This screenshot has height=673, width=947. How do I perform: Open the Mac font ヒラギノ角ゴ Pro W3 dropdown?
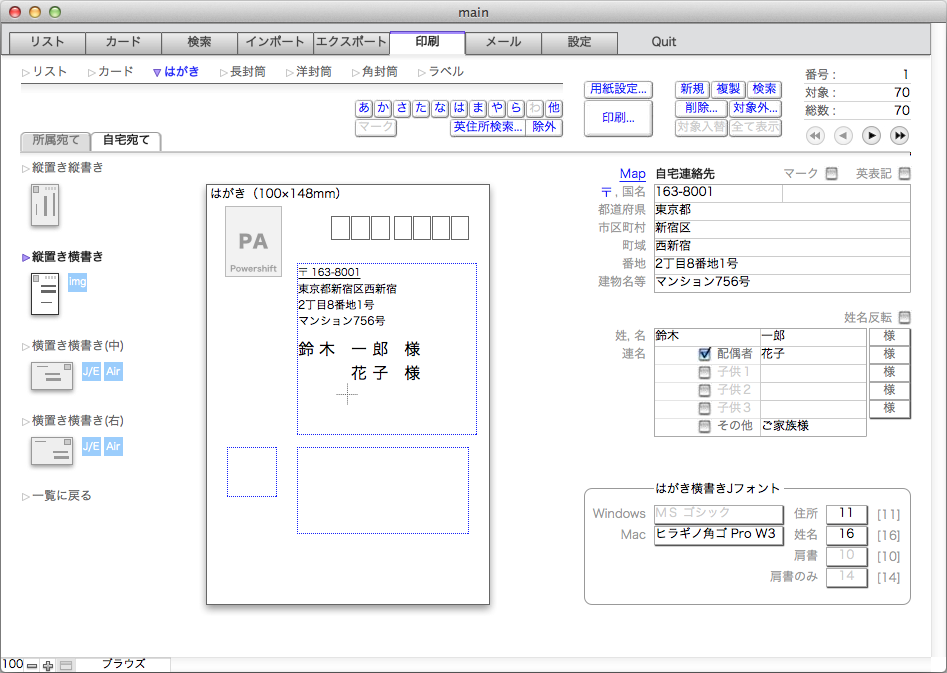point(717,534)
